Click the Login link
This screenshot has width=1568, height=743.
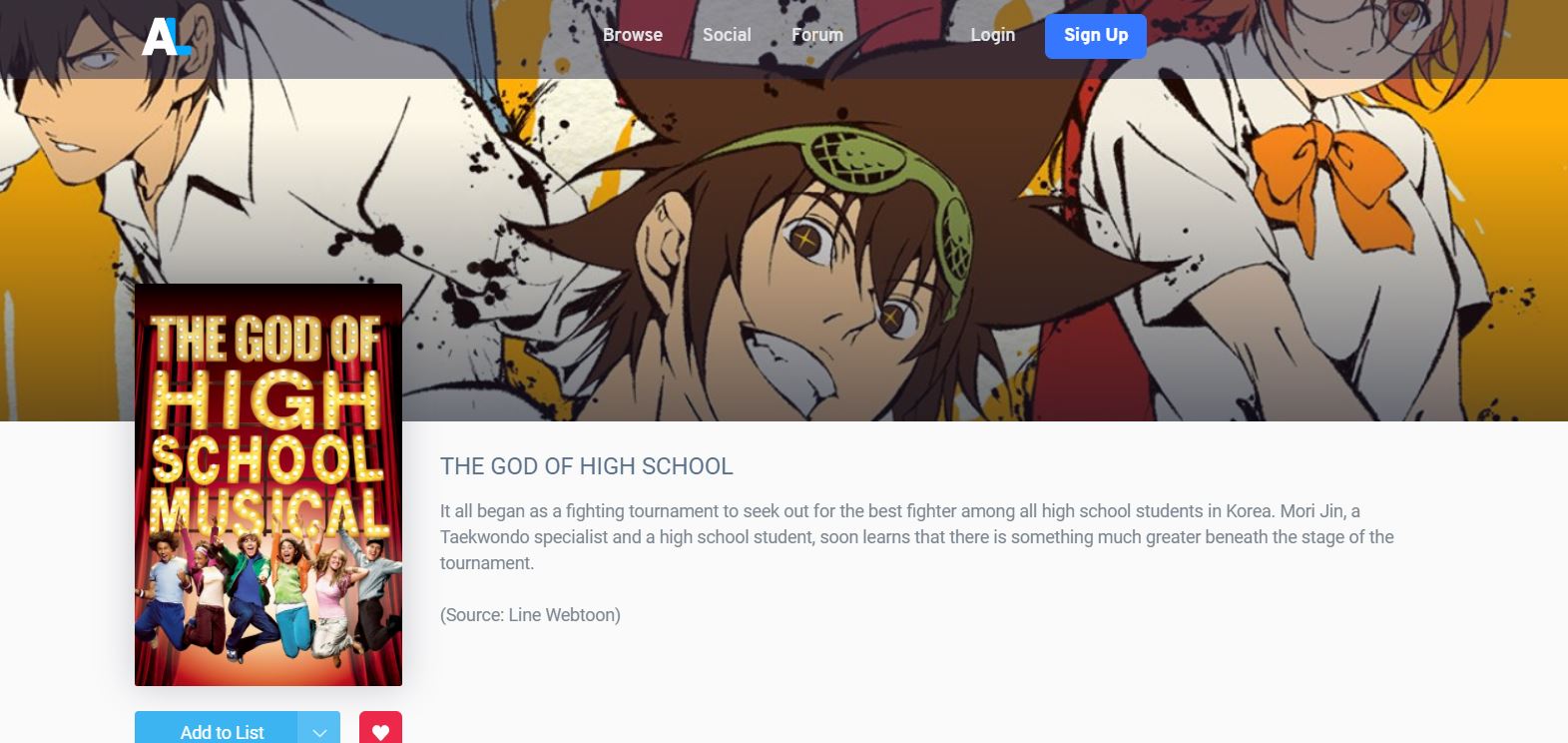(993, 35)
